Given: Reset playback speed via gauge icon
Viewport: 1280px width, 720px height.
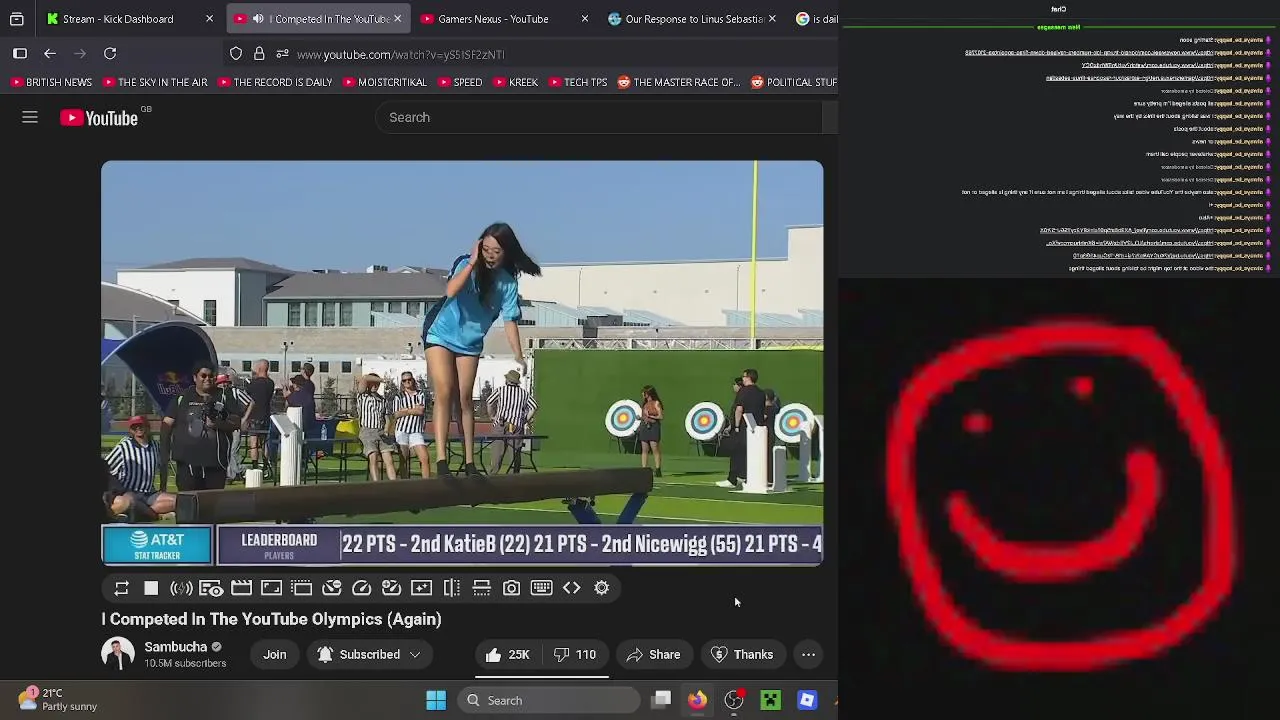Looking at the screenshot, I should 362,588.
